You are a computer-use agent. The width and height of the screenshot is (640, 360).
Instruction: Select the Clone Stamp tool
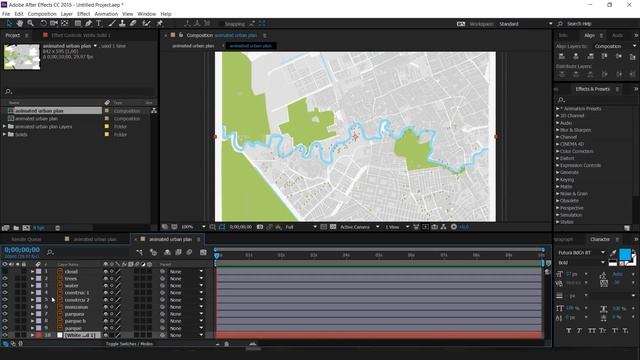[x=122, y=24]
